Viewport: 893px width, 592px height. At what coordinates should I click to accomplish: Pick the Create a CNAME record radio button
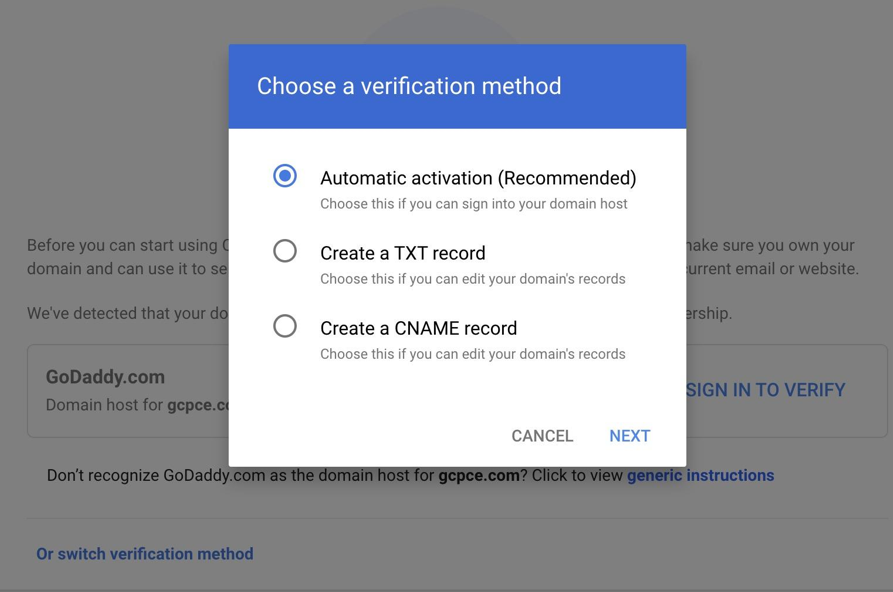click(285, 326)
